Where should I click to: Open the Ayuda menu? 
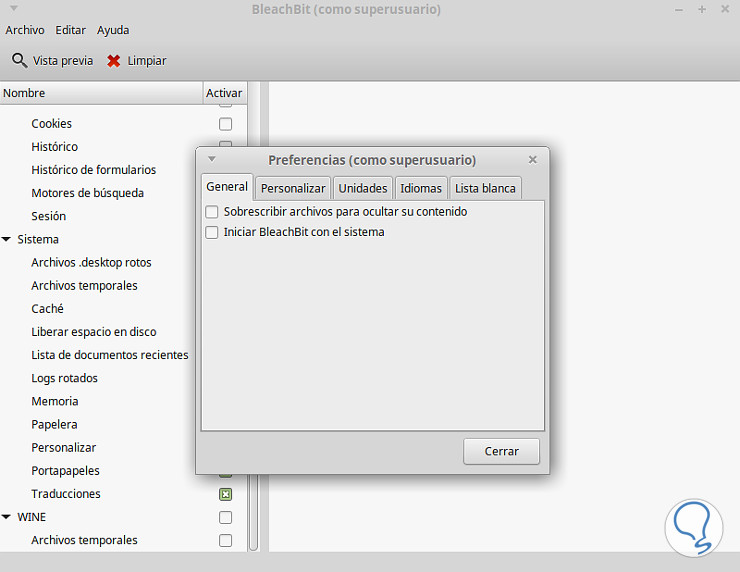point(113,30)
